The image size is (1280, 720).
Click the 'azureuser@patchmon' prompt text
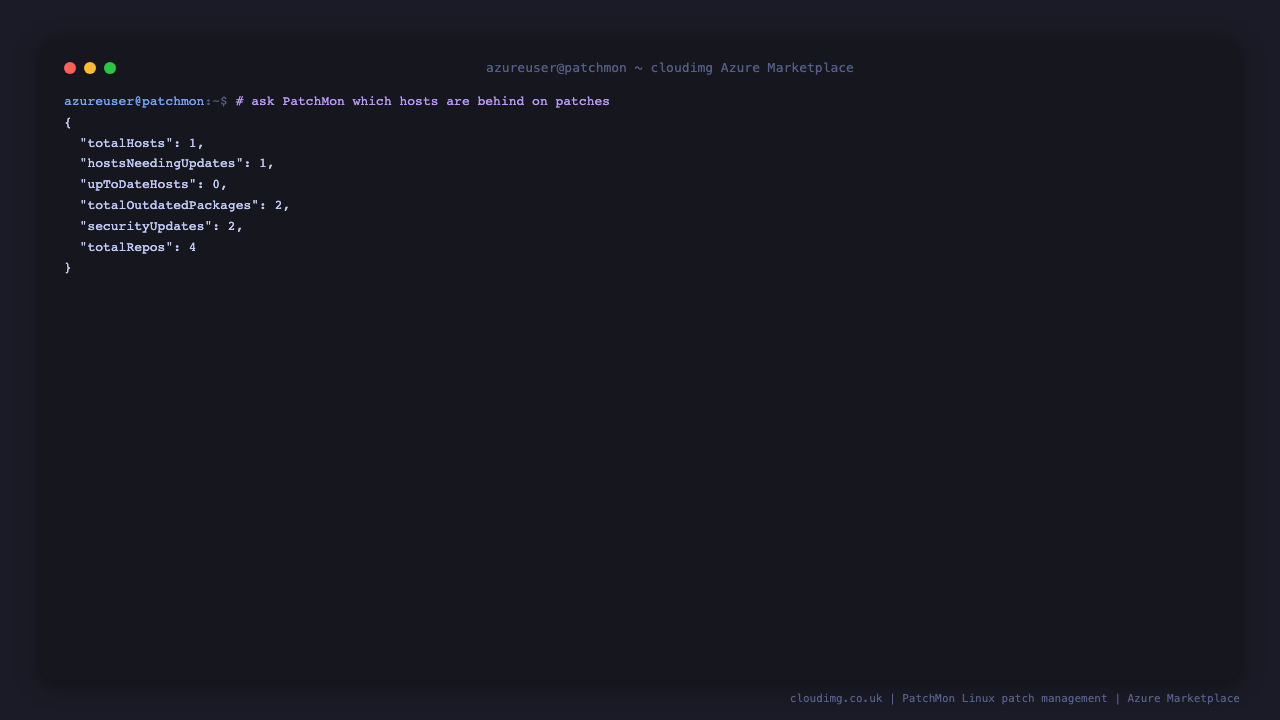coord(134,102)
